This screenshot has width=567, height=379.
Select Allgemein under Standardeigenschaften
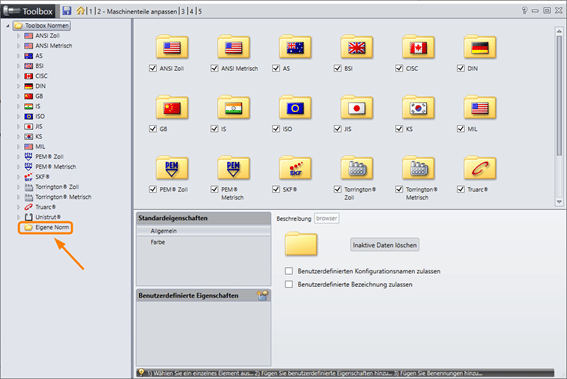click(x=204, y=231)
